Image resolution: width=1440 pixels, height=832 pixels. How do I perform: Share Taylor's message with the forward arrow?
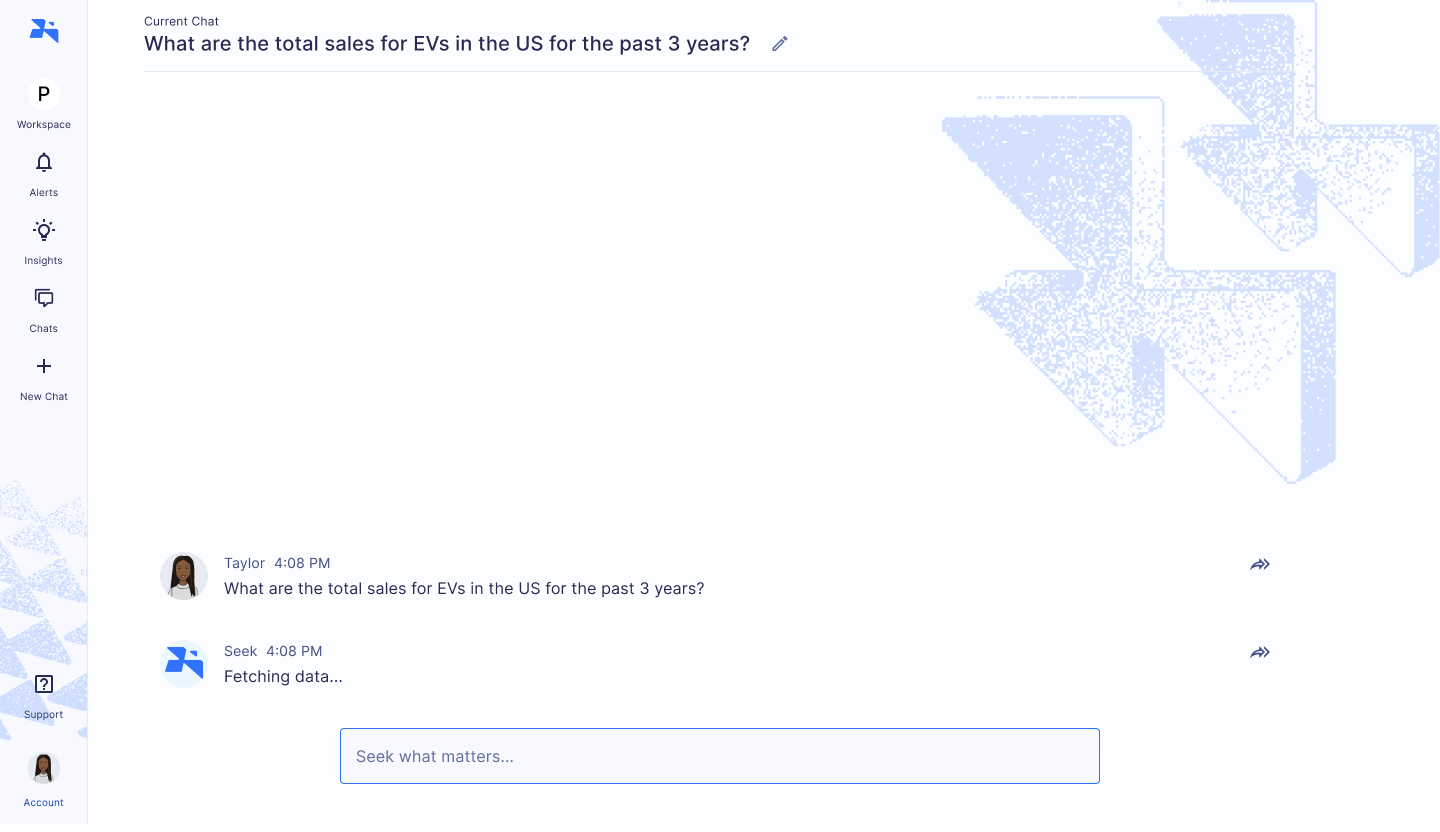pyautogui.click(x=1260, y=564)
